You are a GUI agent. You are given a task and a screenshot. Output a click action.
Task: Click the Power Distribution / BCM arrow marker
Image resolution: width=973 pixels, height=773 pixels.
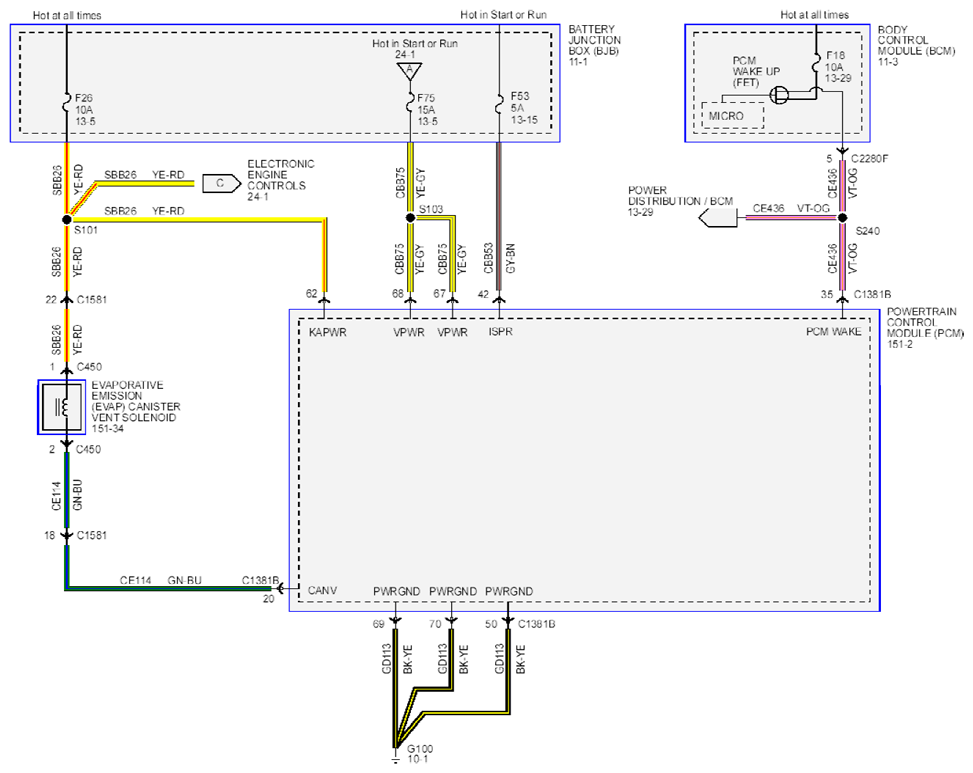click(718, 218)
